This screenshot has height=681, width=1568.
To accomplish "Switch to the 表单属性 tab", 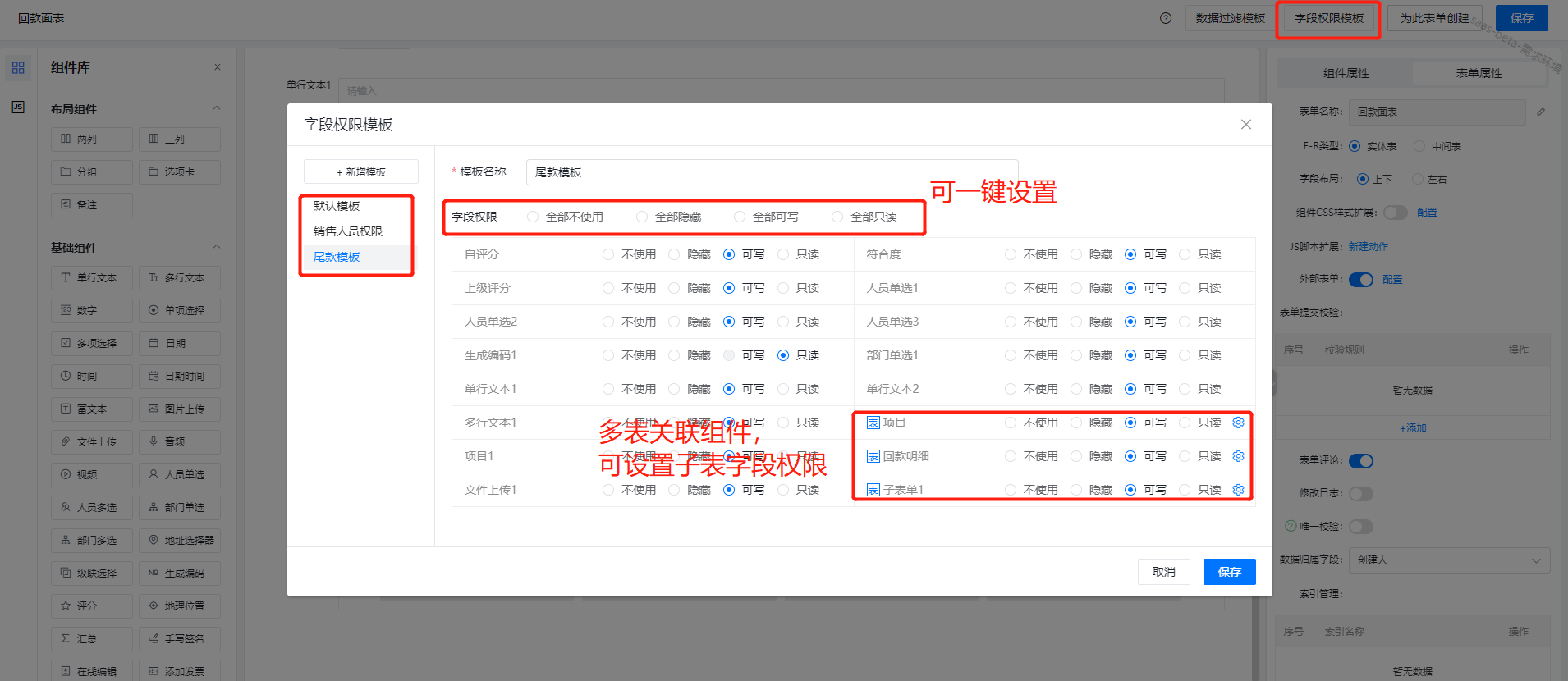I will pos(1479,73).
